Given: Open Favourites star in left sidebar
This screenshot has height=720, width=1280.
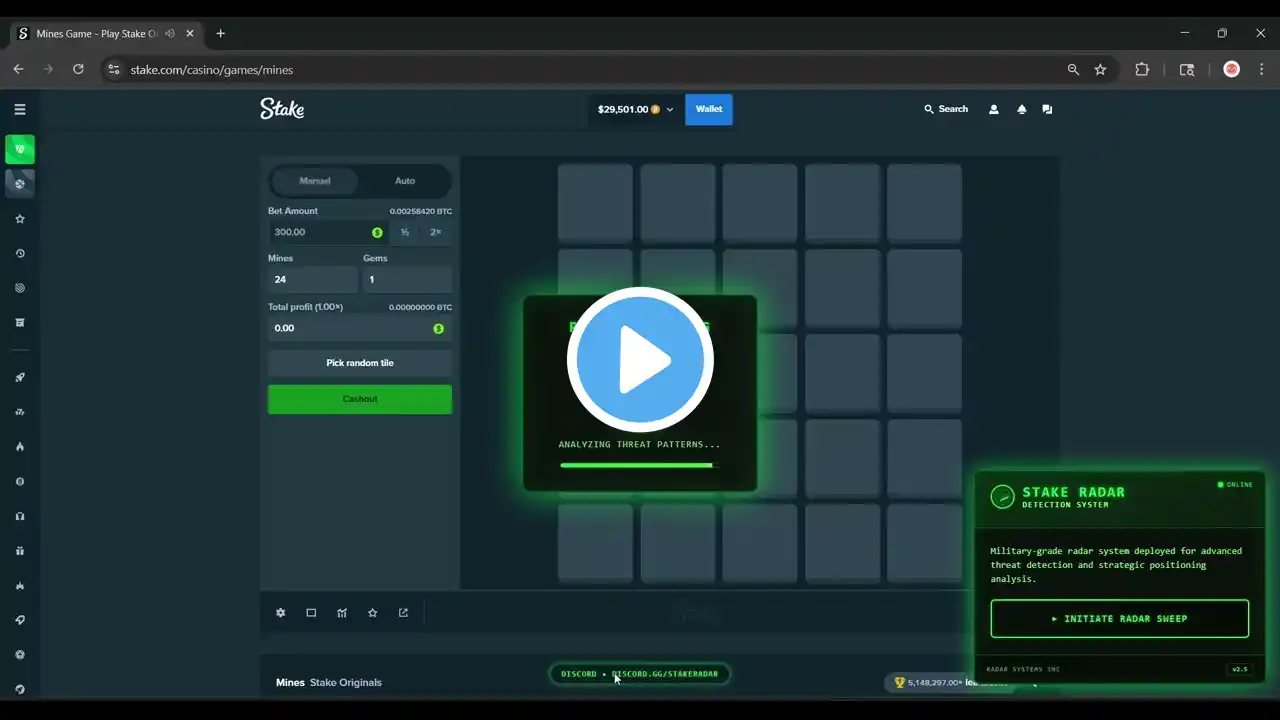Looking at the screenshot, I should pos(20,219).
